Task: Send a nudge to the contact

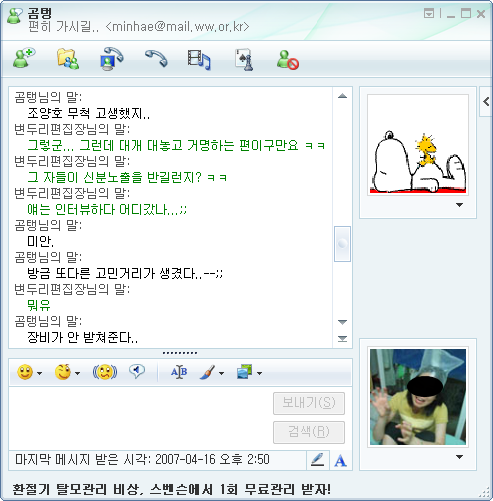Action: [x=105, y=372]
